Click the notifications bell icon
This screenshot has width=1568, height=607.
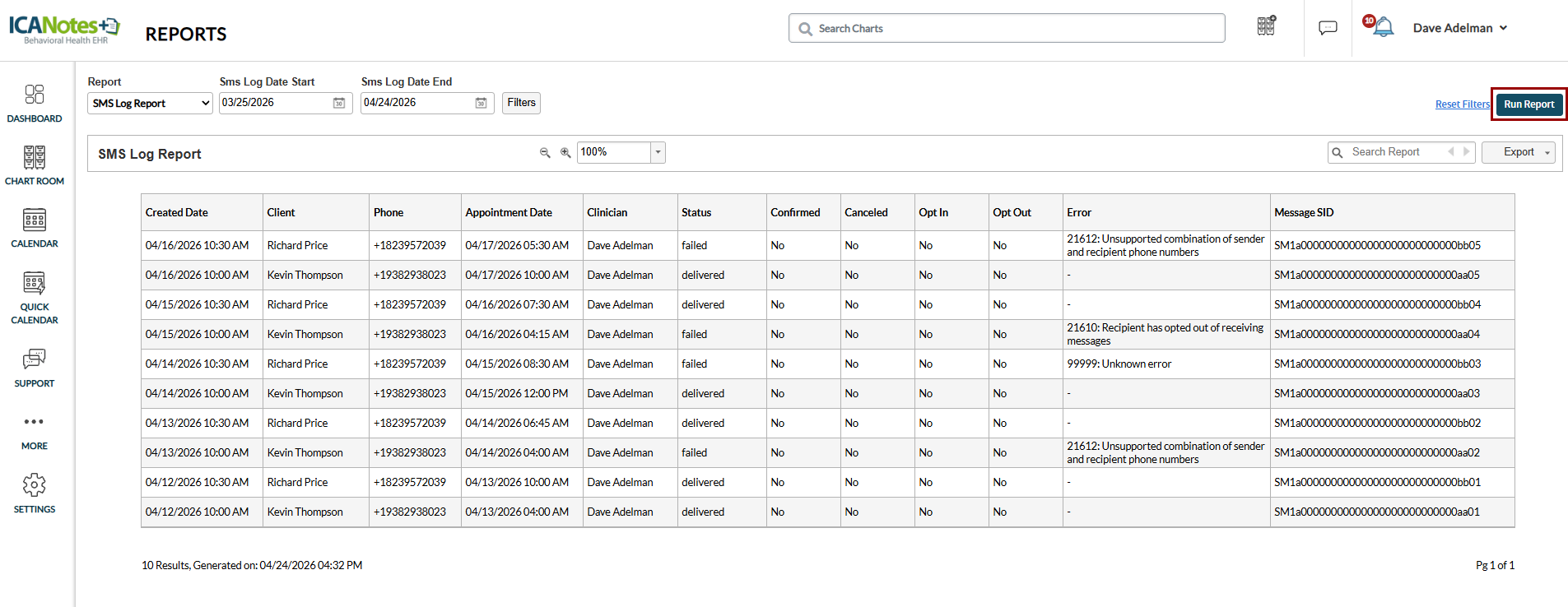pyautogui.click(x=1384, y=28)
